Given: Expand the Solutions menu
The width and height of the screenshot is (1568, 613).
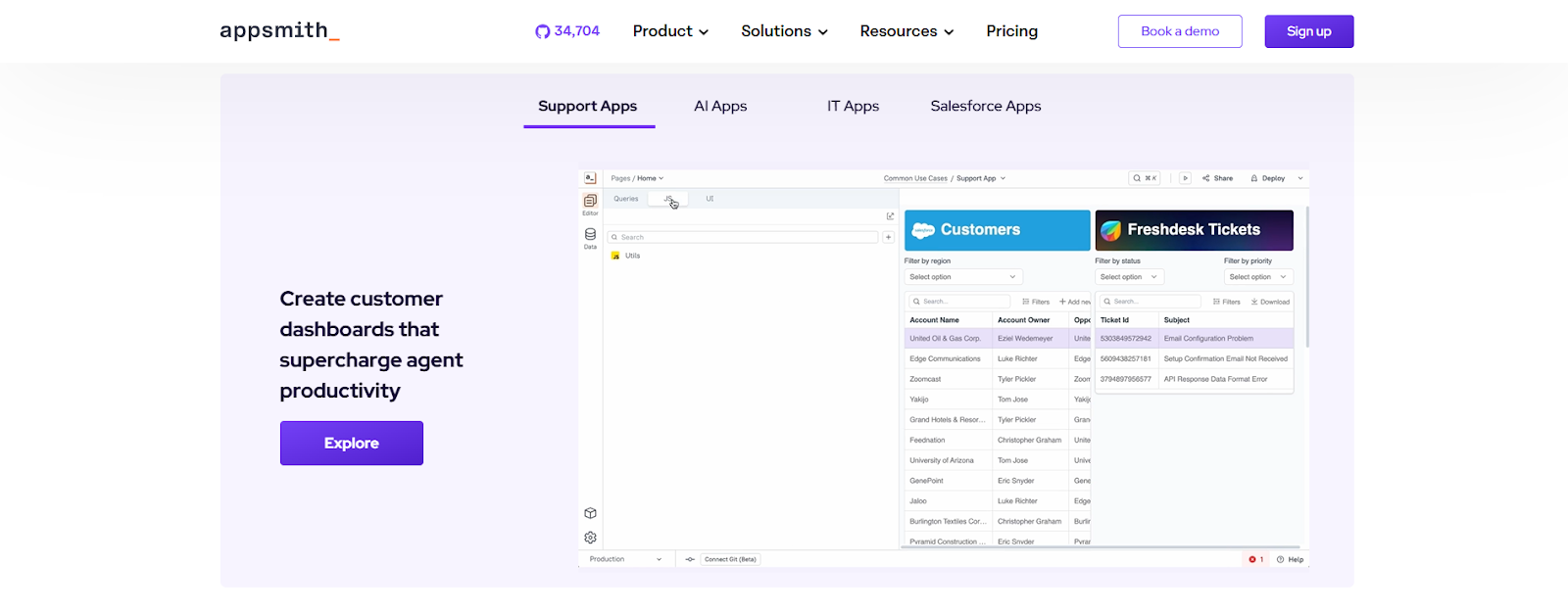Looking at the screenshot, I should tap(784, 31).
